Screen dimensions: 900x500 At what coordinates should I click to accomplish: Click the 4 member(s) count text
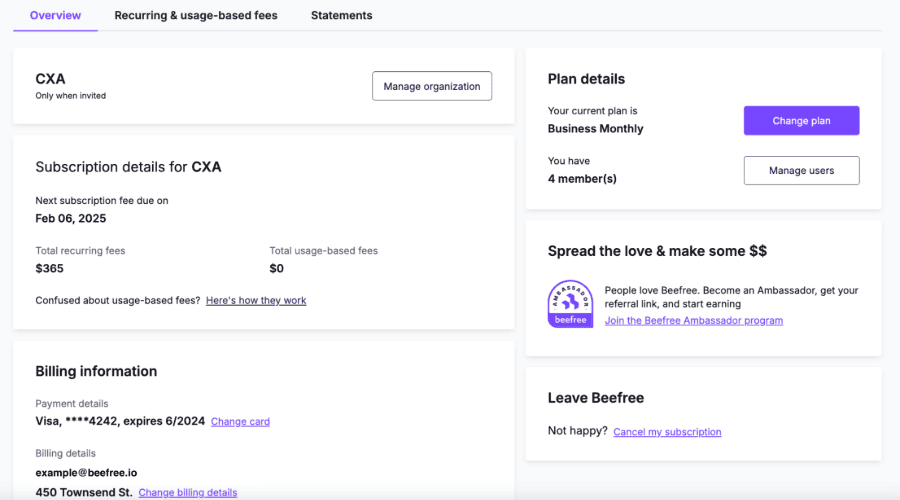582,179
